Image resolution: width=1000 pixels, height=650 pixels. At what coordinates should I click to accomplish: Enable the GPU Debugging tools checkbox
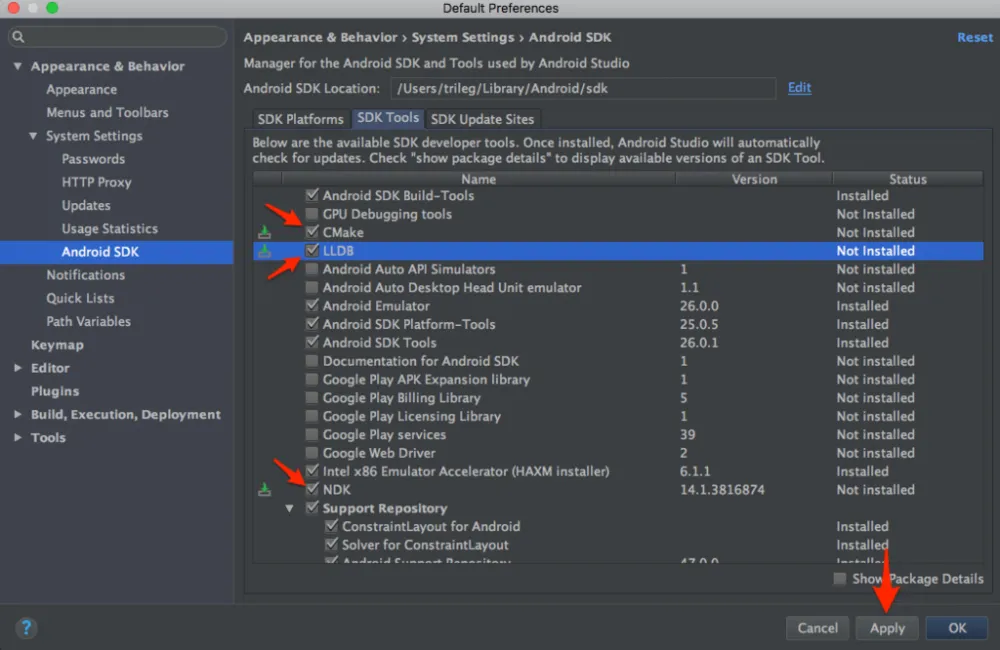pos(313,214)
